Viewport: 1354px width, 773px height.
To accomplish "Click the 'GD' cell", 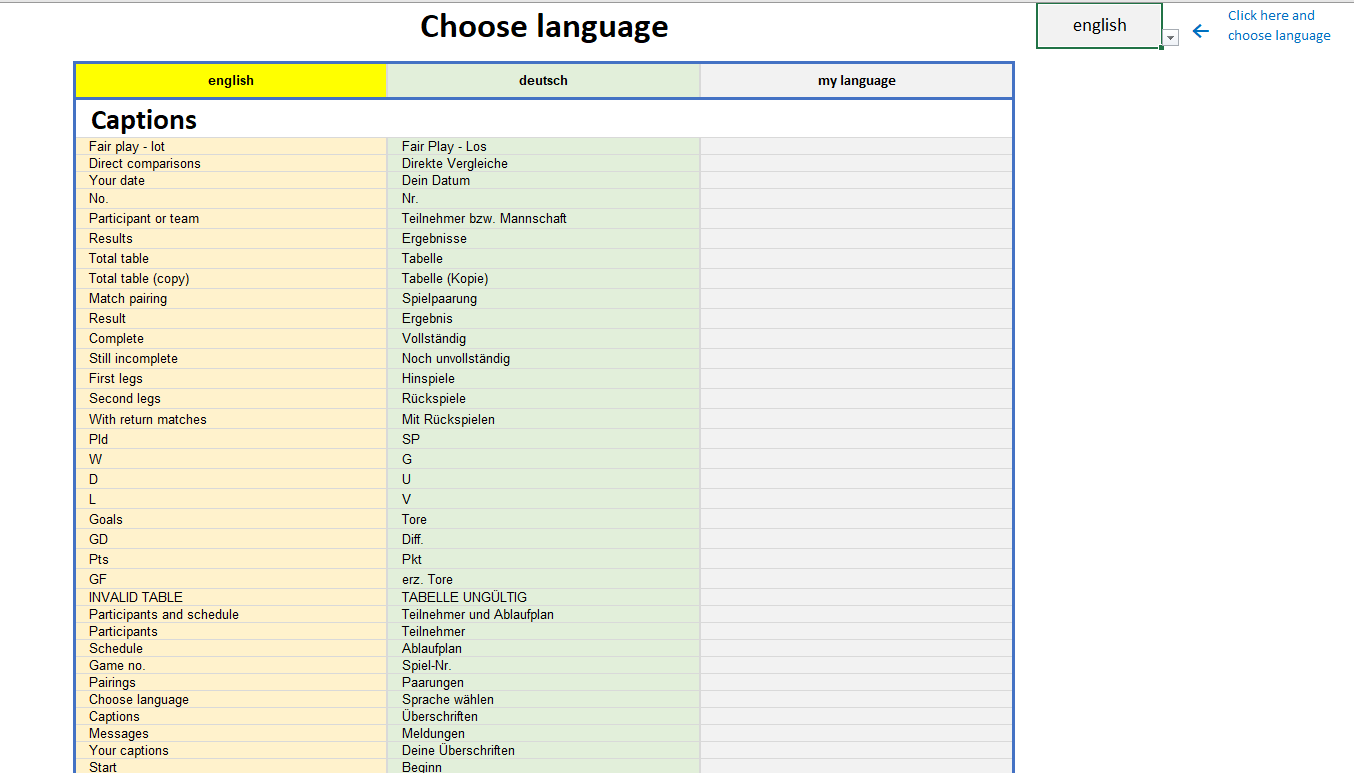I will coord(231,539).
